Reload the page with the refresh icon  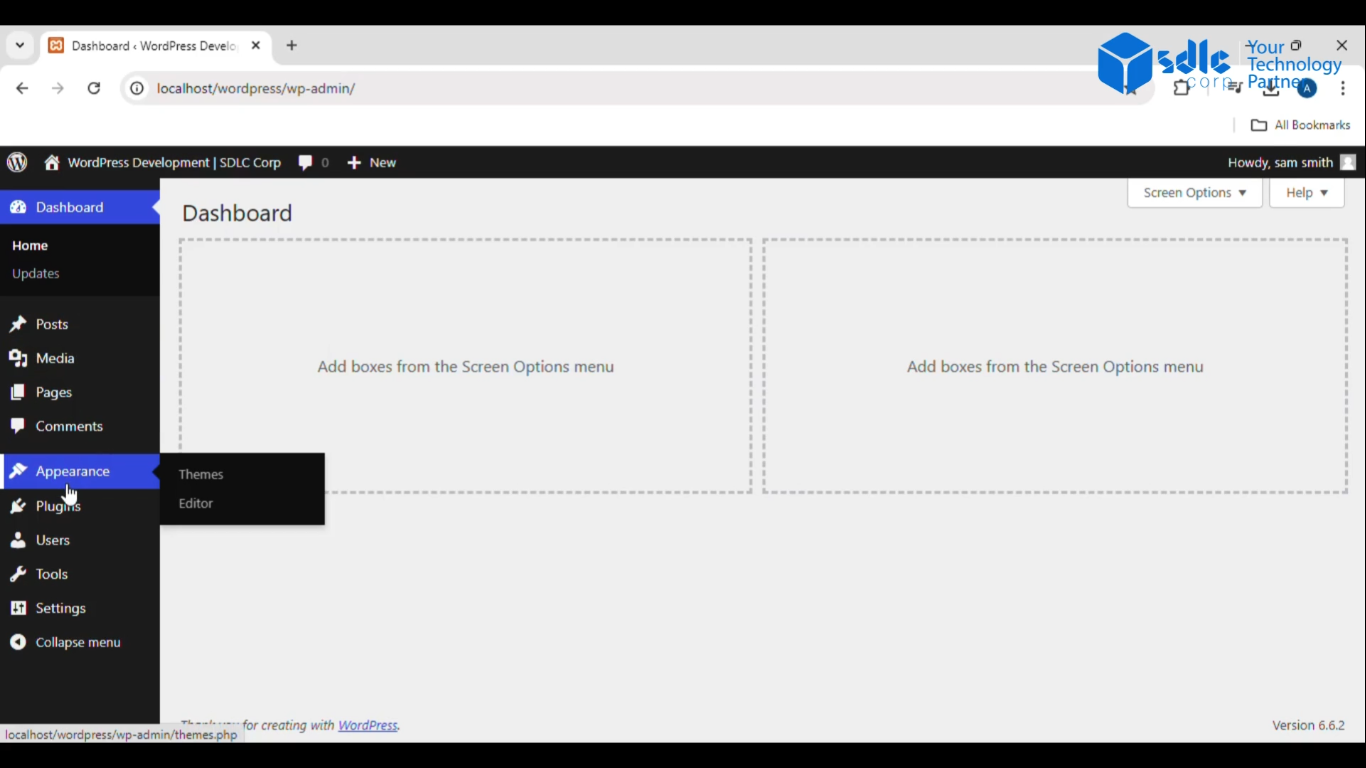(94, 88)
